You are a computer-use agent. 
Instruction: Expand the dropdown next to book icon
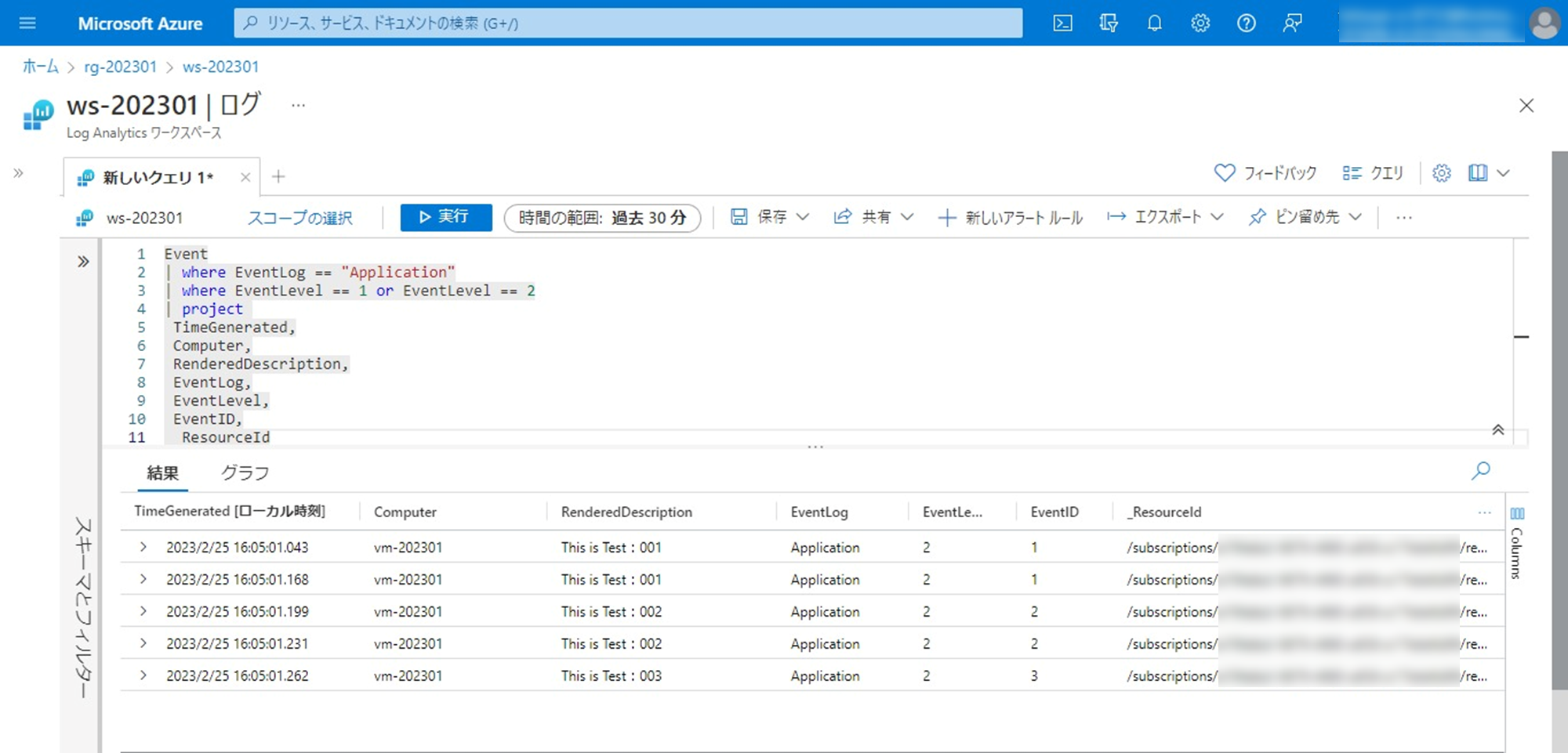(1503, 173)
